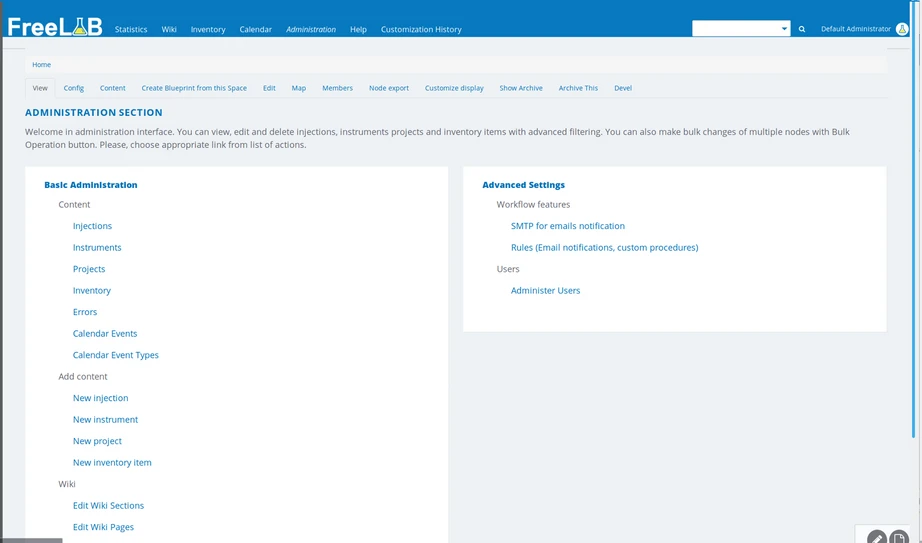Open Customization History

pyautogui.click(x=421, y=29)
